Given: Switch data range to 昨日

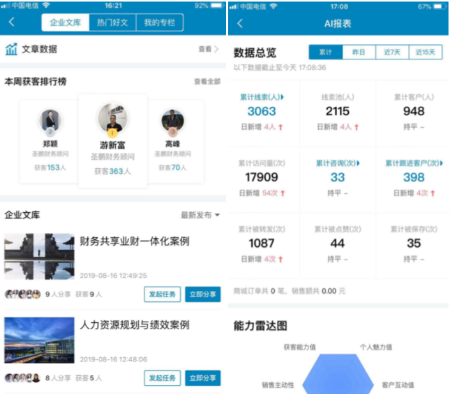Looking at the screenshot, I should tap(359, 52).
